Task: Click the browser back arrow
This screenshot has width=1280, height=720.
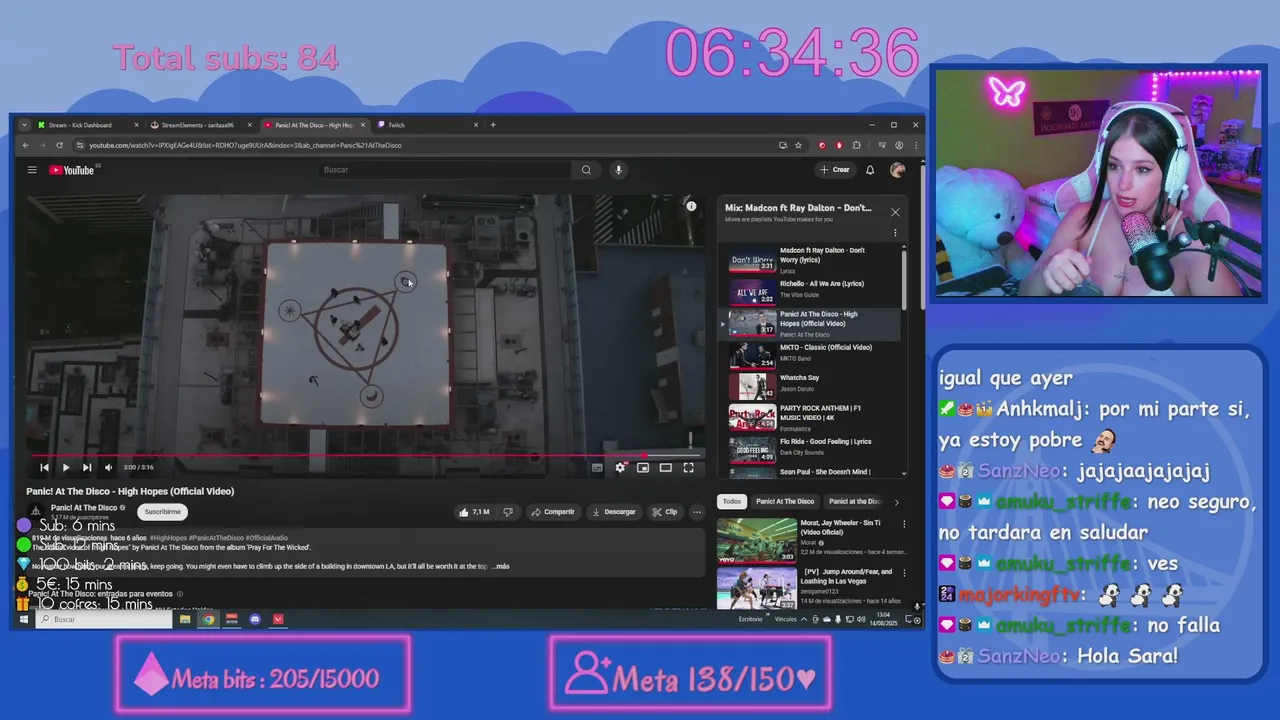Action: pyautogui.click(x=26, y=145)
